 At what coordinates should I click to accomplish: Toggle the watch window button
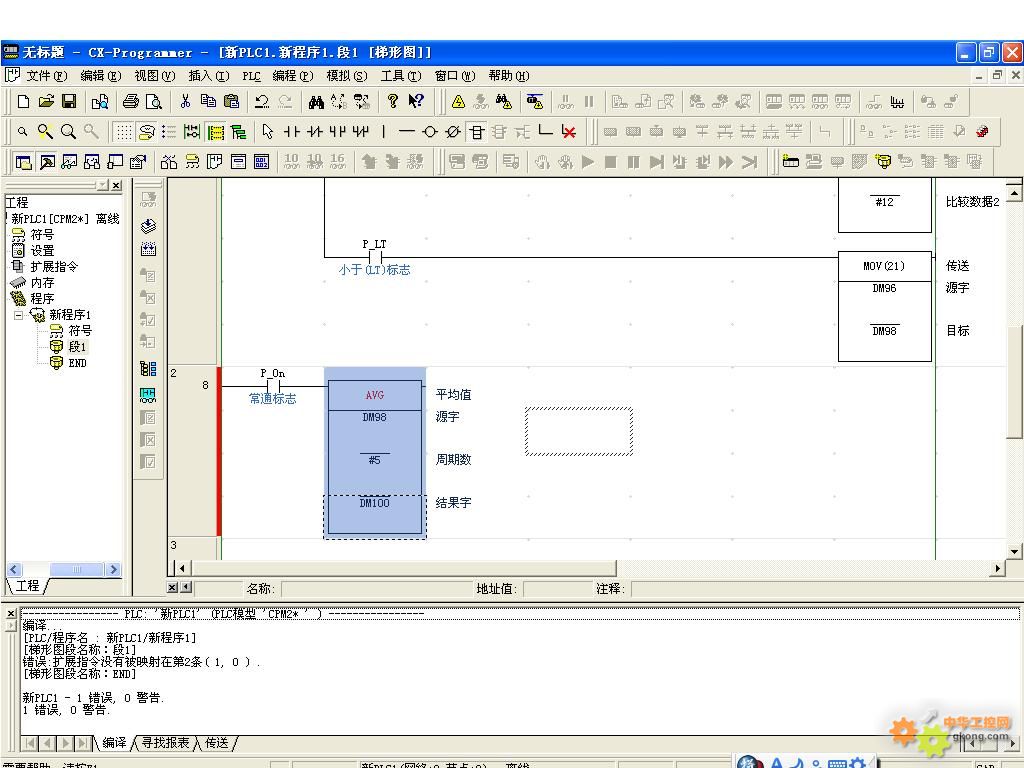click(70, 161)
